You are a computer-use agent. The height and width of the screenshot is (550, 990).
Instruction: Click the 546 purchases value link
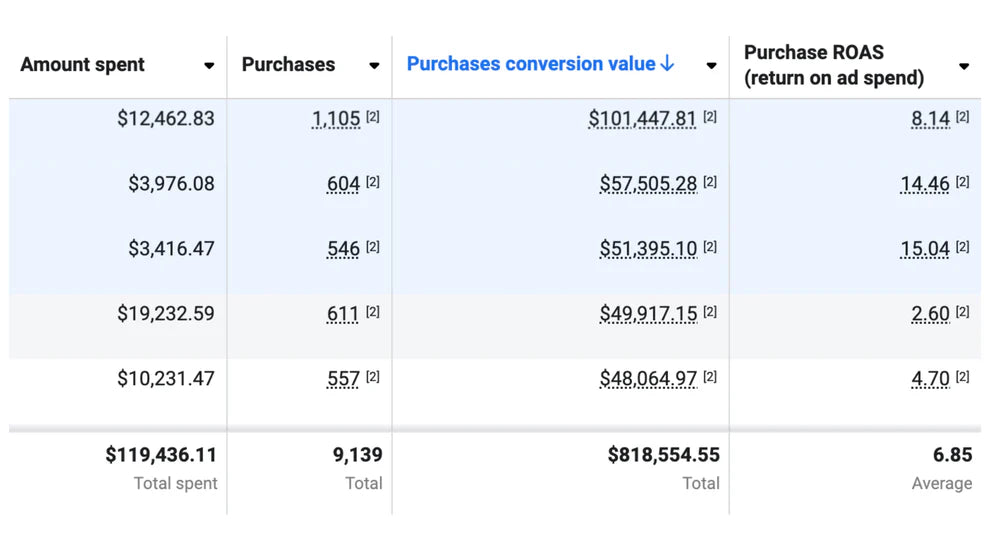(x=343, y=249)
